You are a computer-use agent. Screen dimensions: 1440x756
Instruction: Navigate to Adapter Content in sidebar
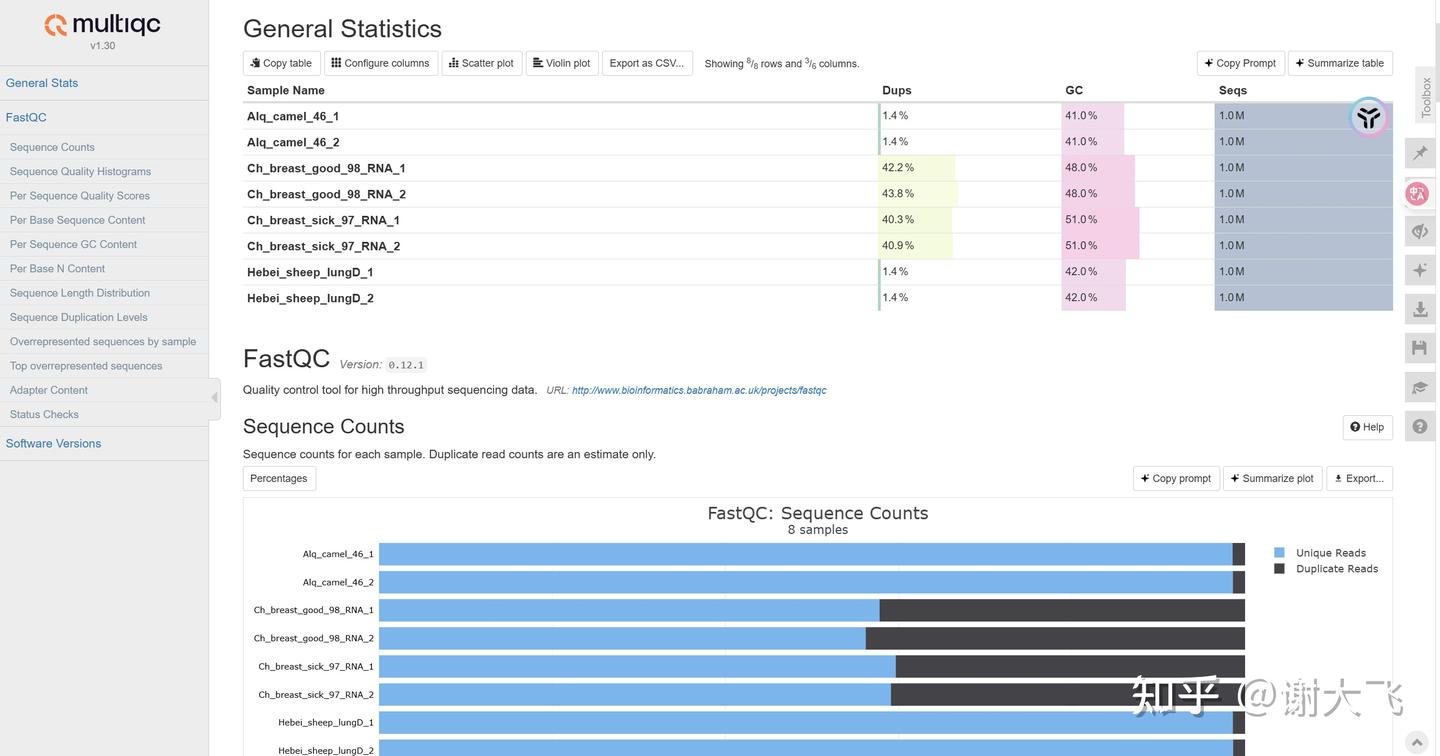pos(49,390)
